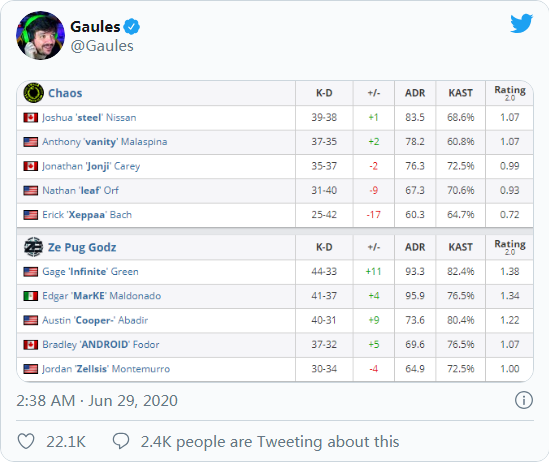Select player Gage 'Infinite' Green
Image resolution: width=549 pixels, height=462 pixels.
pos(90,272)
